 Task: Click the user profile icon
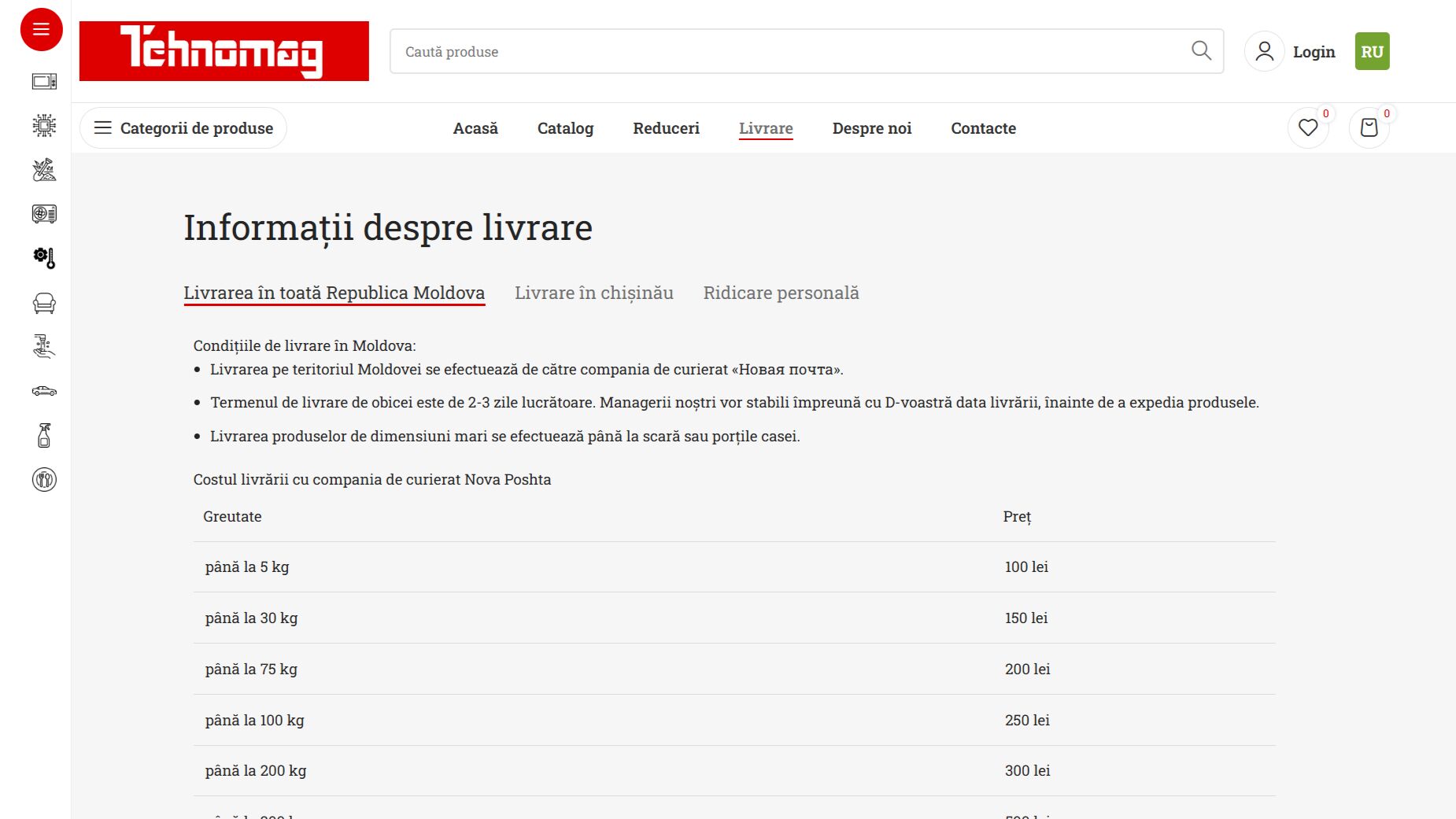tap(1265, 51)
